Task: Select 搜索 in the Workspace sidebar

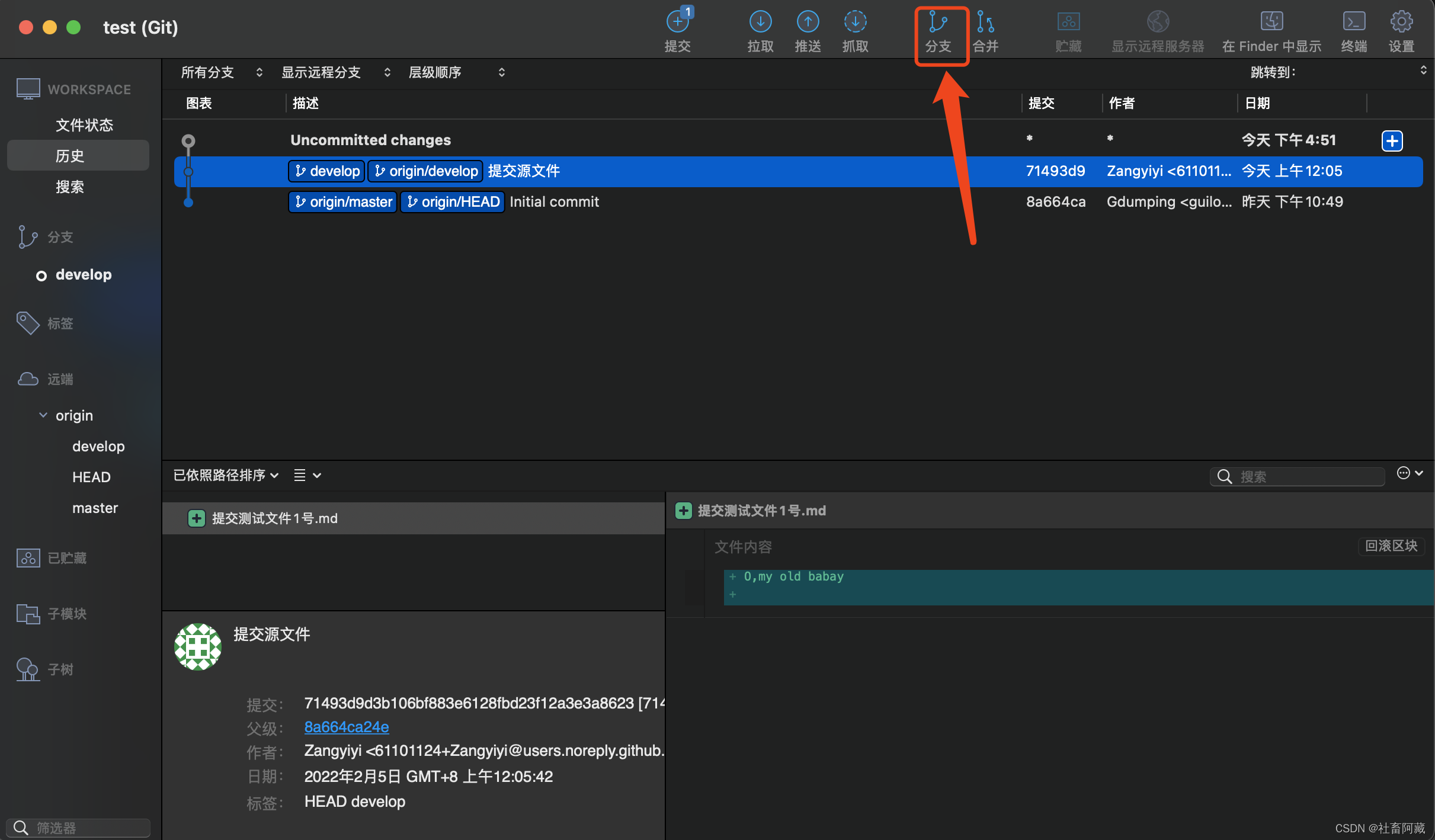Action: coord(70,187)
